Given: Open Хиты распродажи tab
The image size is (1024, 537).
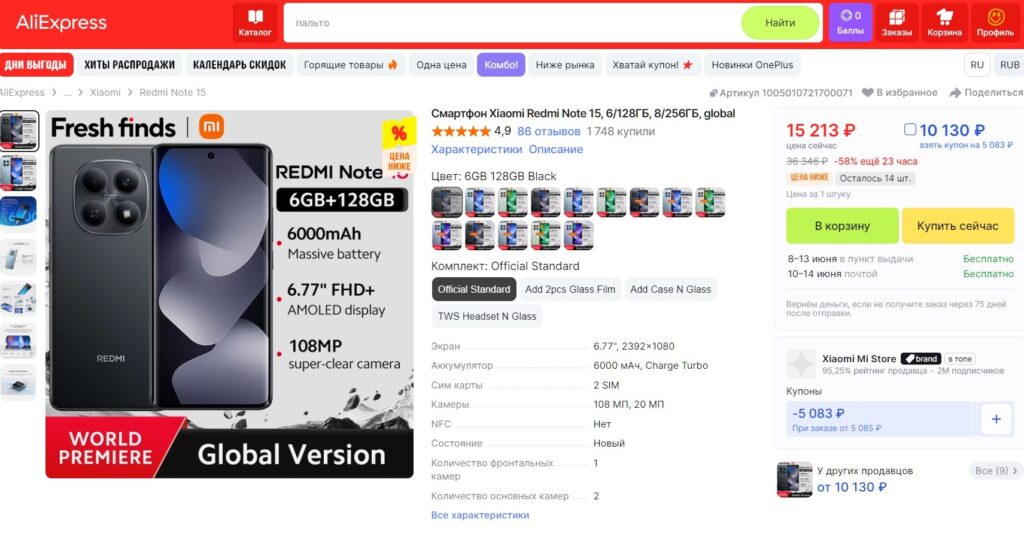Looking at the screenshot, I should click(129, 65).
